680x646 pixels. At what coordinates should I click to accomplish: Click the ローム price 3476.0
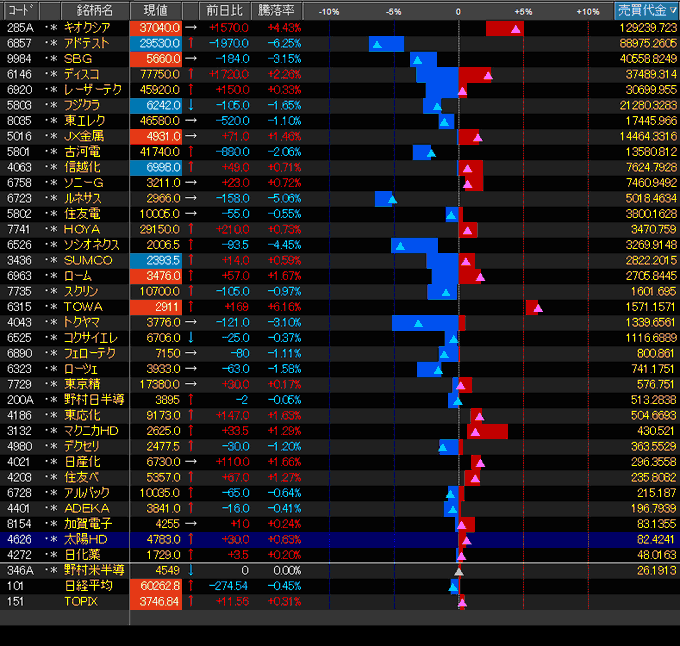(x=156, y=276)
